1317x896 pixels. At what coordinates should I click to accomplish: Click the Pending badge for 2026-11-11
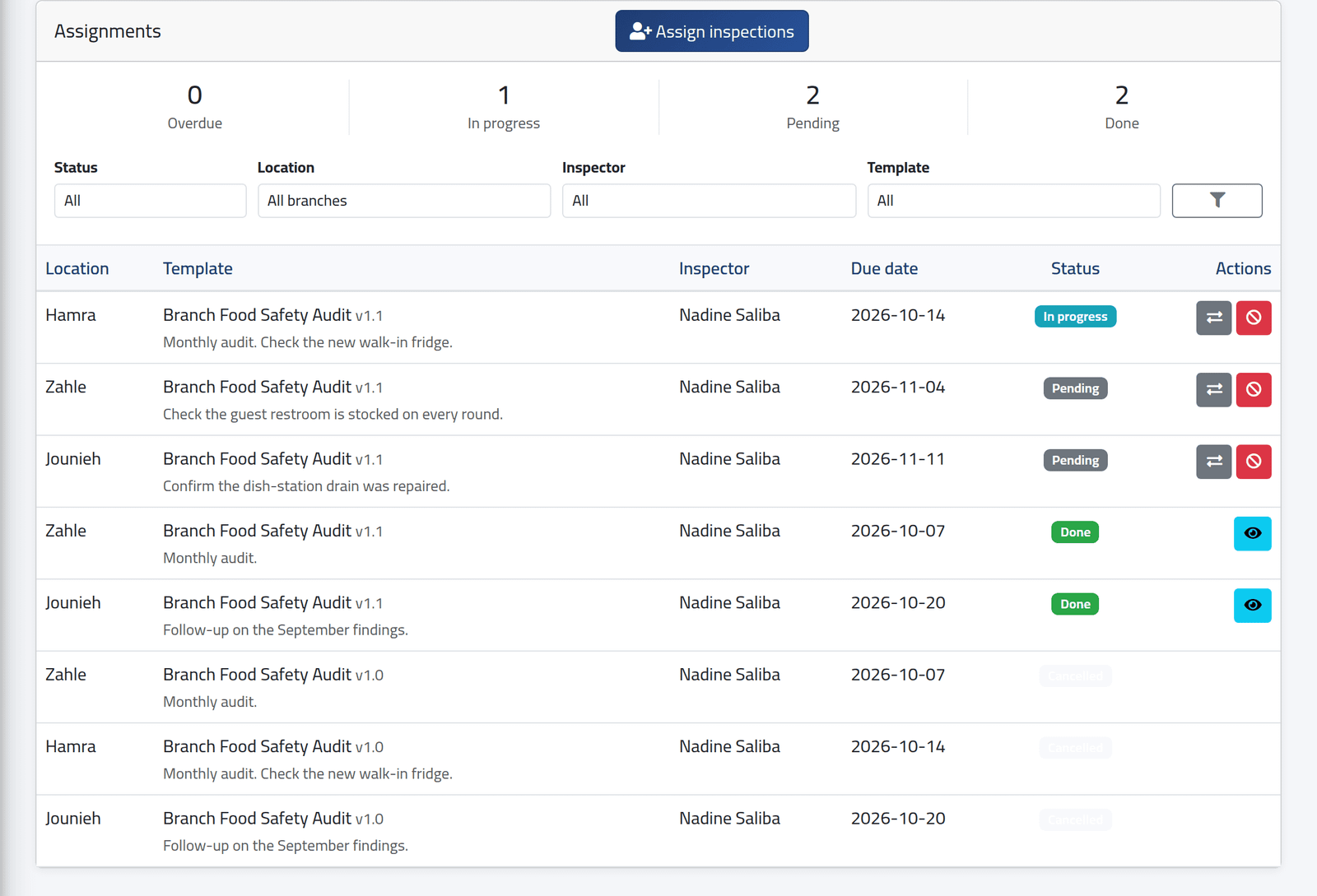coord(1075,461)
